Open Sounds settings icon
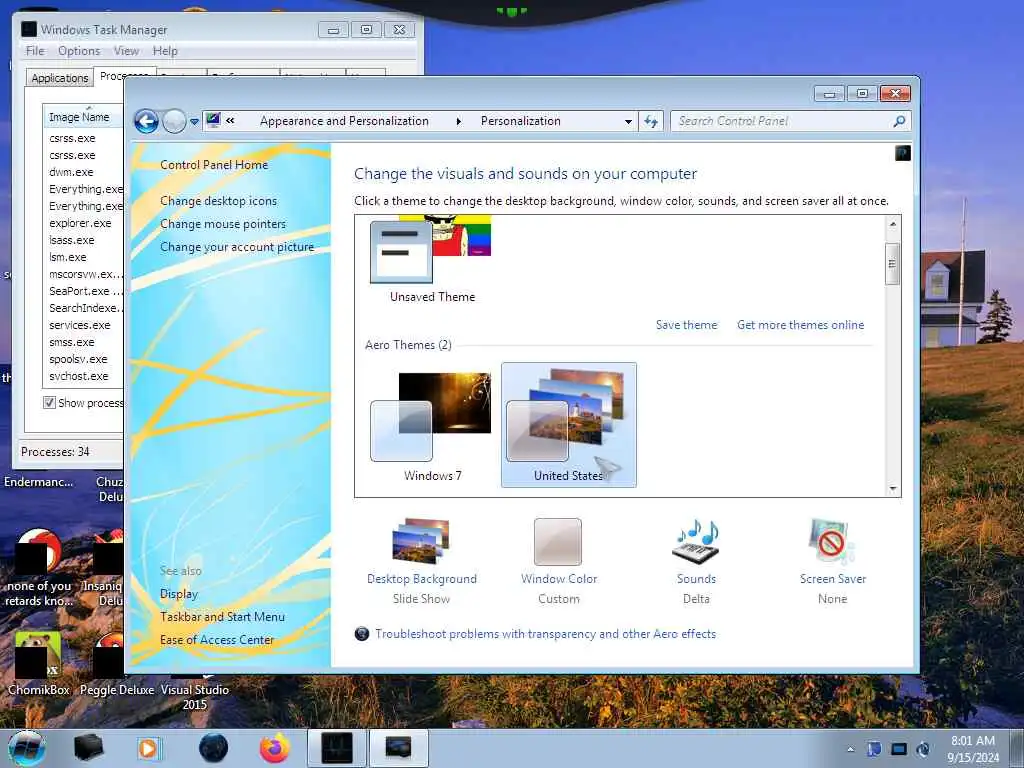The width and height of the screenshot is (1024, 768). [x=696, y=541]
